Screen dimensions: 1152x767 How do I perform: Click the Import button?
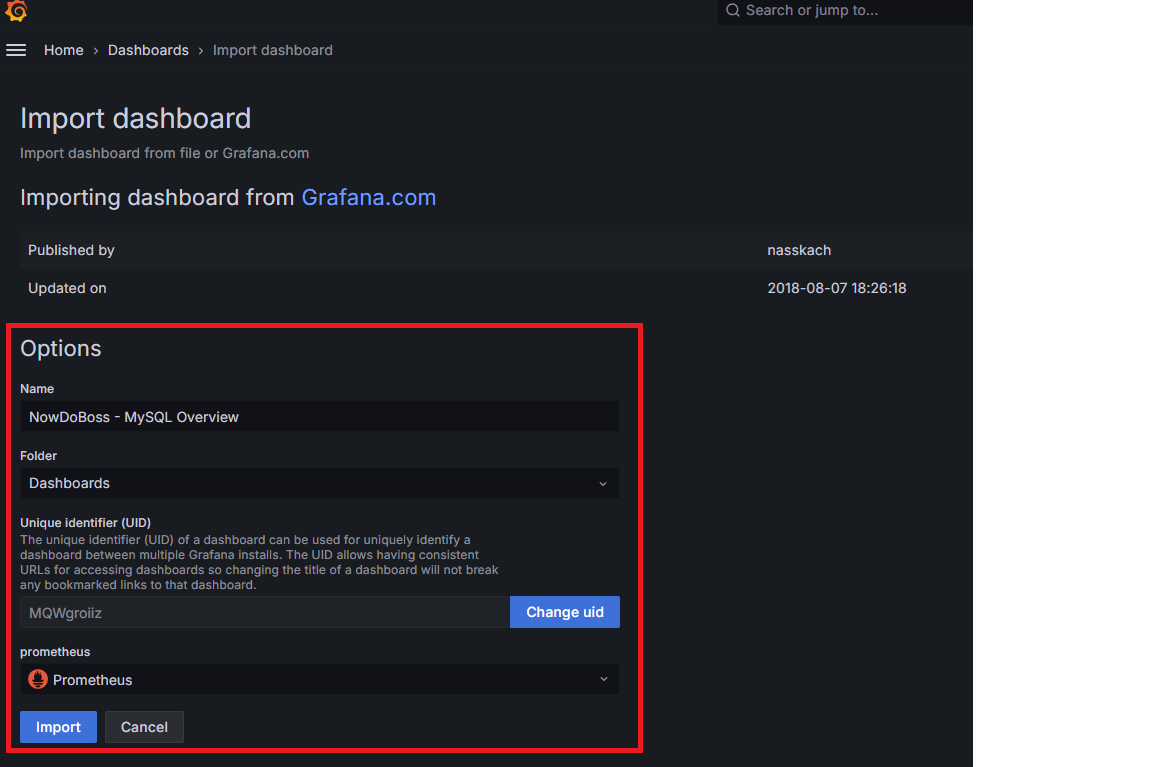(59, 727)
